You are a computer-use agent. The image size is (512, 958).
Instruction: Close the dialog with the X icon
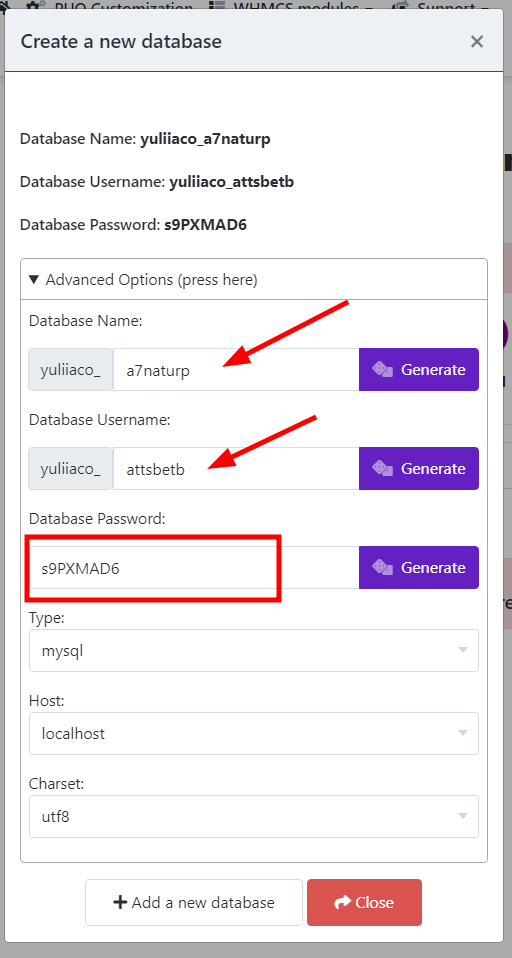477,42
